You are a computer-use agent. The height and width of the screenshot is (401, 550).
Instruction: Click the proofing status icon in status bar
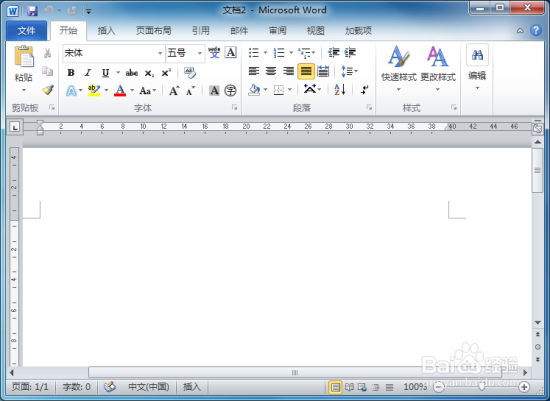tap(110, 387)
